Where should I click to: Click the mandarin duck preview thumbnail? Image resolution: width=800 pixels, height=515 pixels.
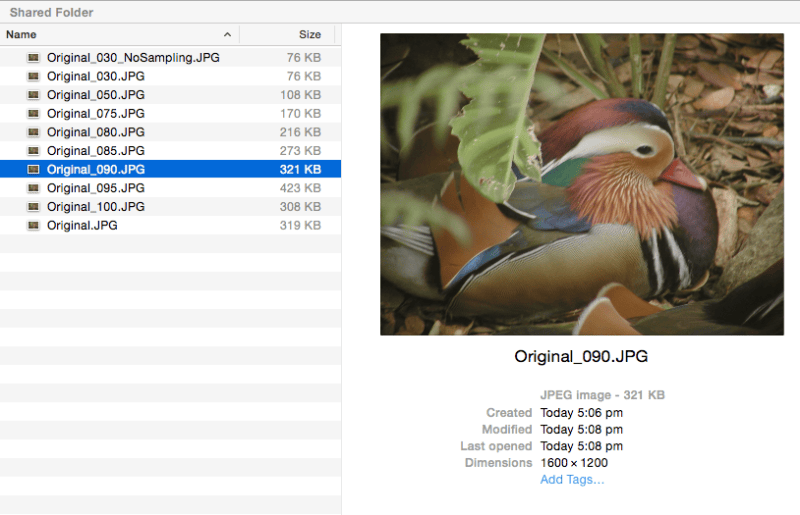pyautogui.click(x=582, y=184)
